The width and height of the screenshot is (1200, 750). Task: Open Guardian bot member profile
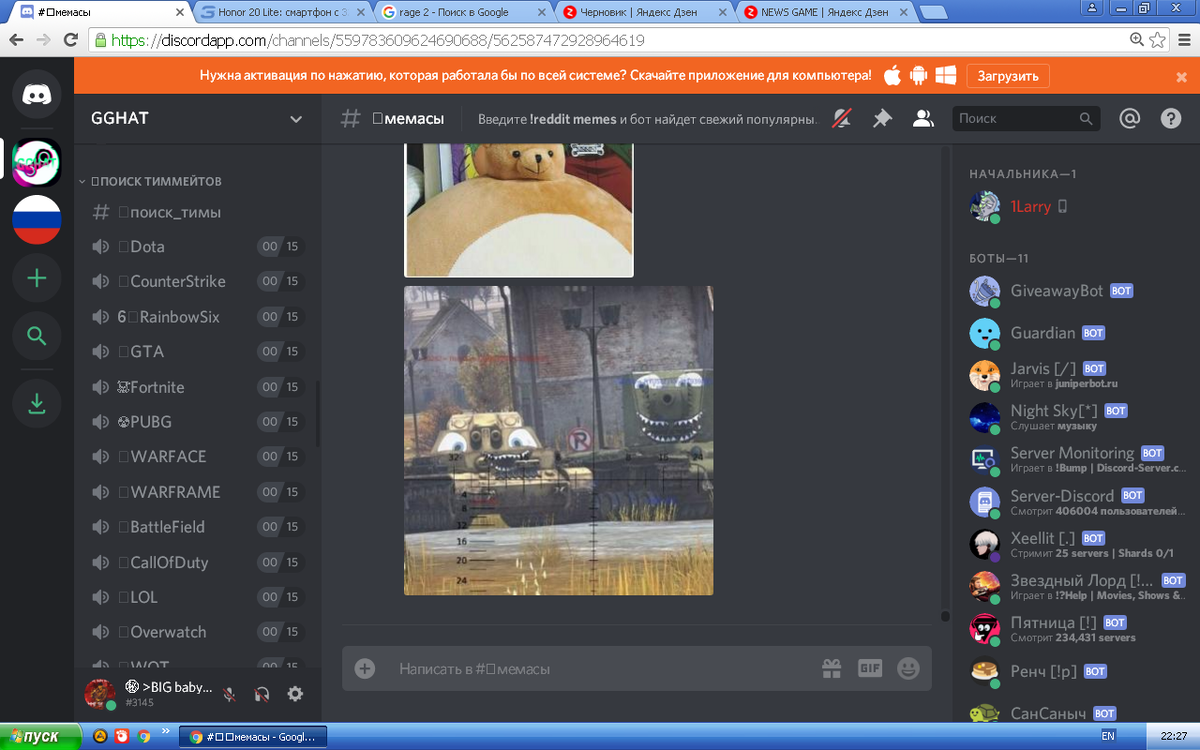coord(1075,333)
